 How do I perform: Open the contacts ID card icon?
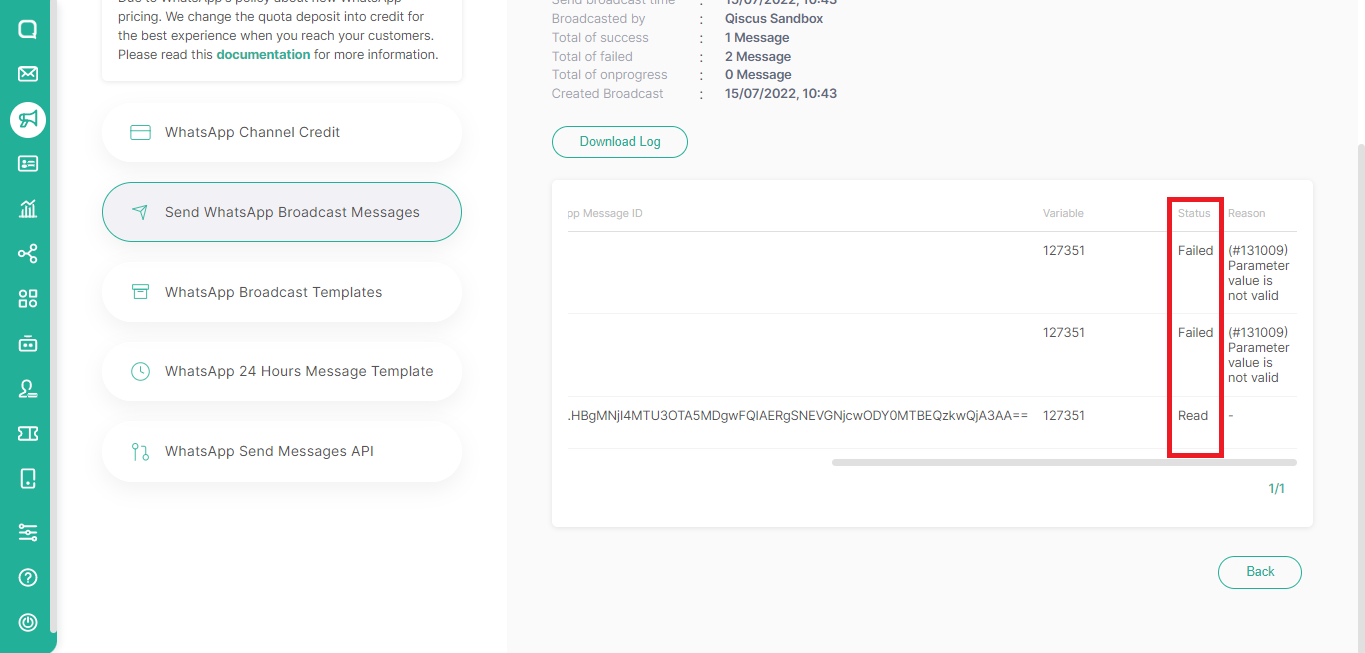(x=27, y=163)
